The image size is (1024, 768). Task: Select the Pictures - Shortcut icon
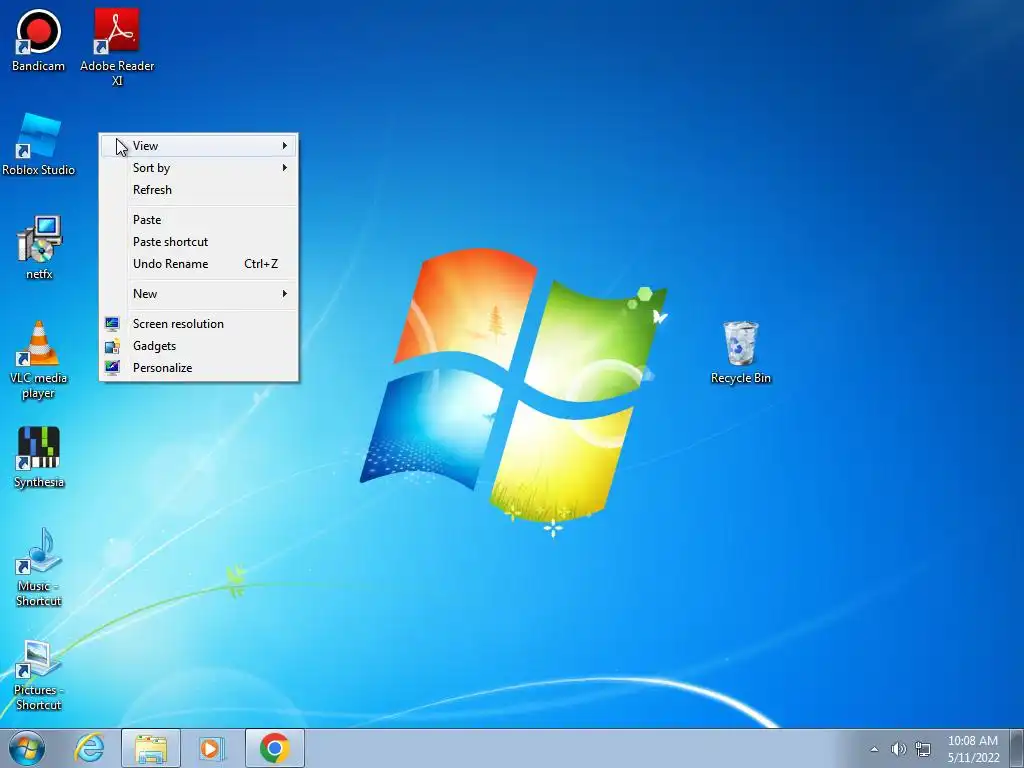39,675
